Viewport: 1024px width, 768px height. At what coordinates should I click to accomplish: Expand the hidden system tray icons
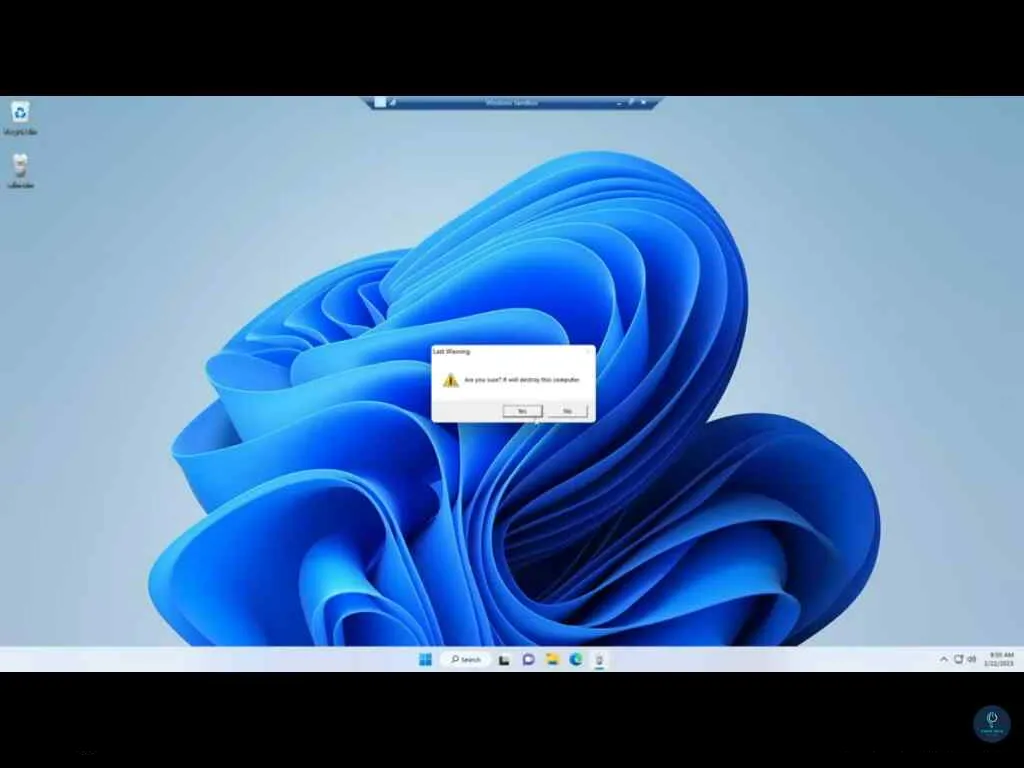click(x=944, y=660)
